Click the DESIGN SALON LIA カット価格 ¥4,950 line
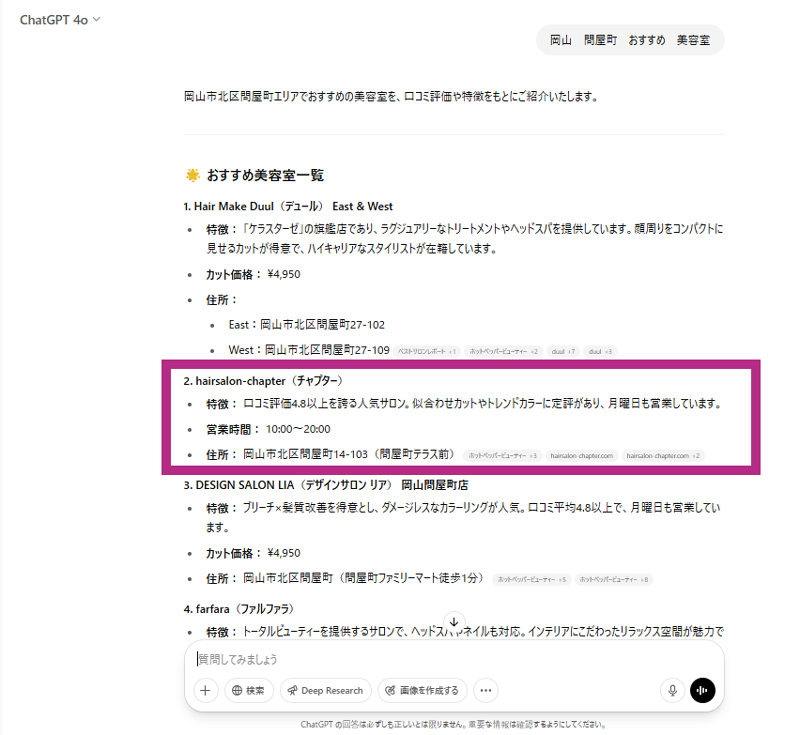This screenshot has height=735, width=800. point(253,553)
